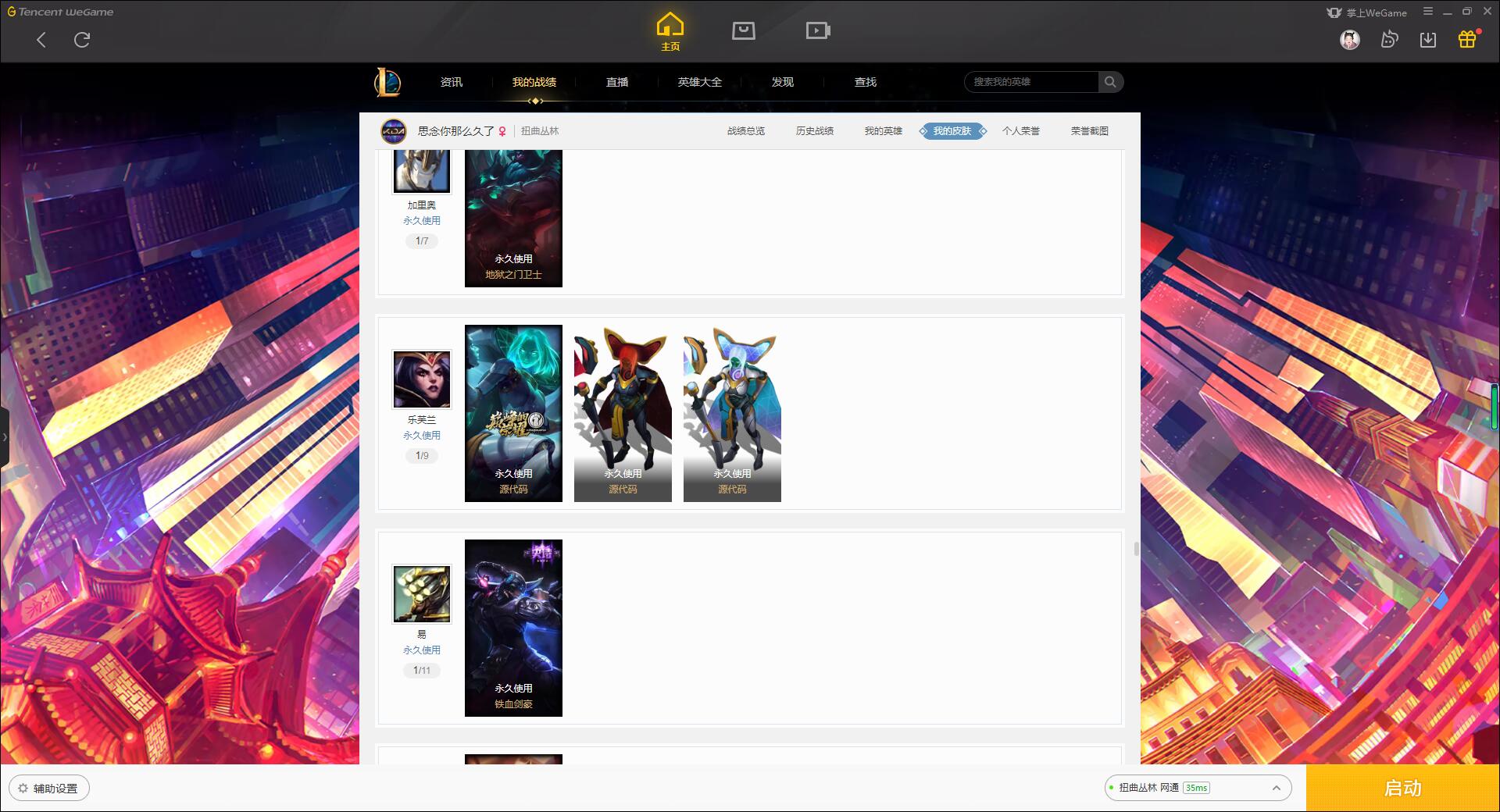Click the summoner profile avatar icon
The height and width of the screenshot is (812, 1500).
click(394, 131)
